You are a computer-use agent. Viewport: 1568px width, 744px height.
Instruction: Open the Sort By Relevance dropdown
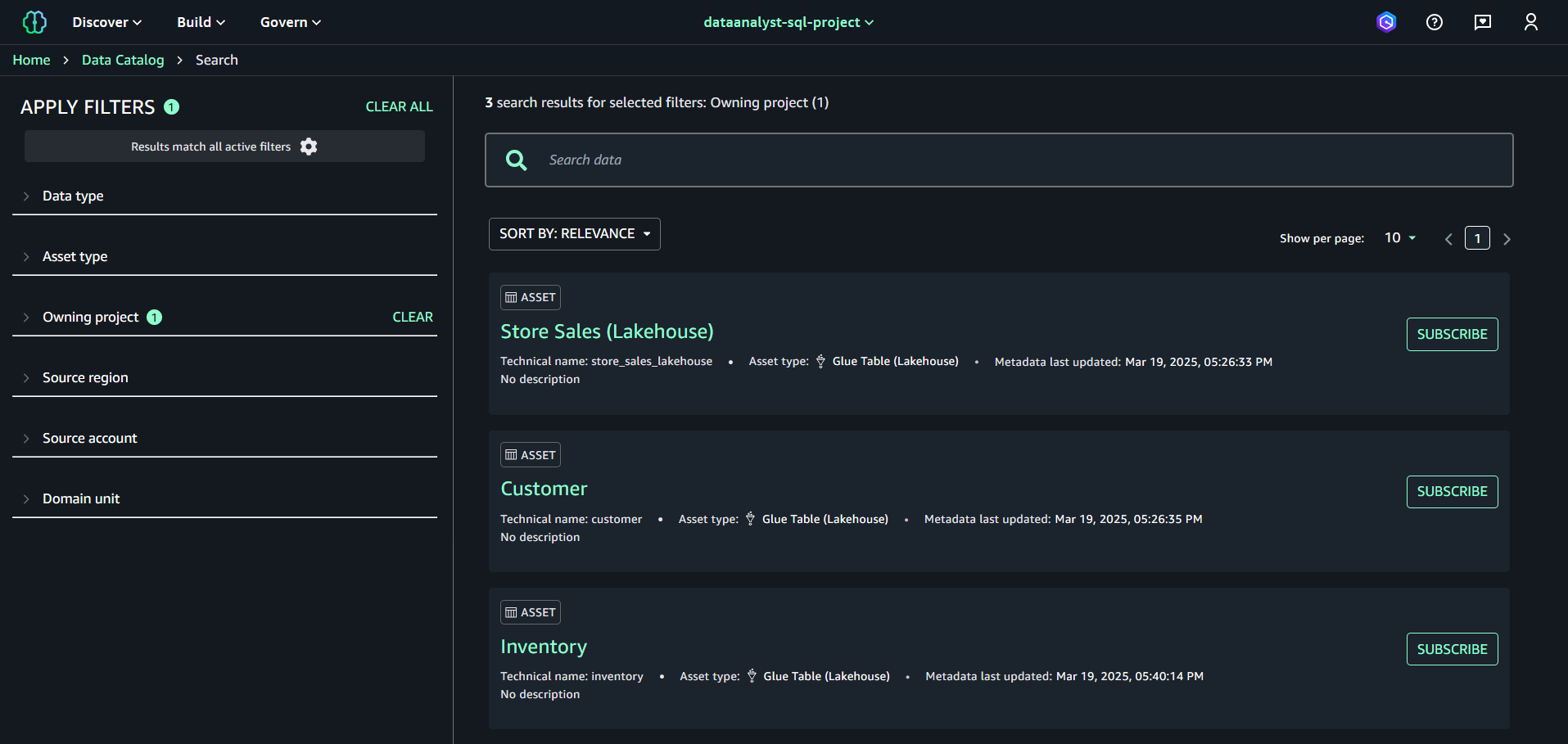[575, 234]
